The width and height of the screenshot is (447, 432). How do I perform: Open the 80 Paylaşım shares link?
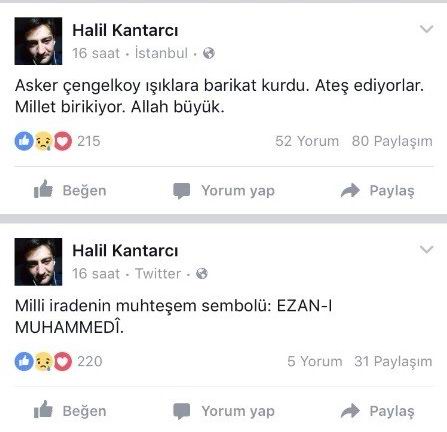392,141
